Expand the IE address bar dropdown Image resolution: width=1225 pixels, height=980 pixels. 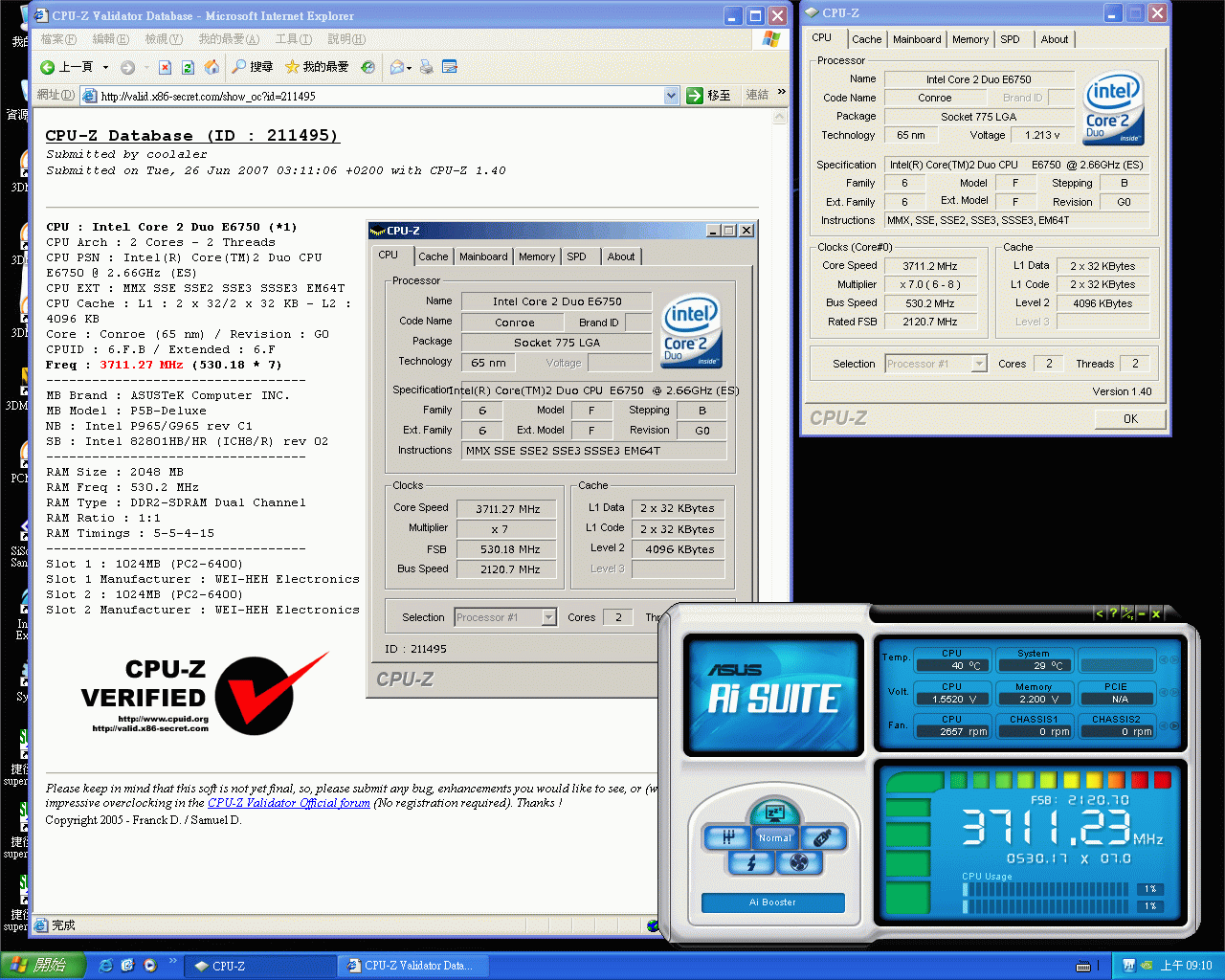click(x=672, y=95)
